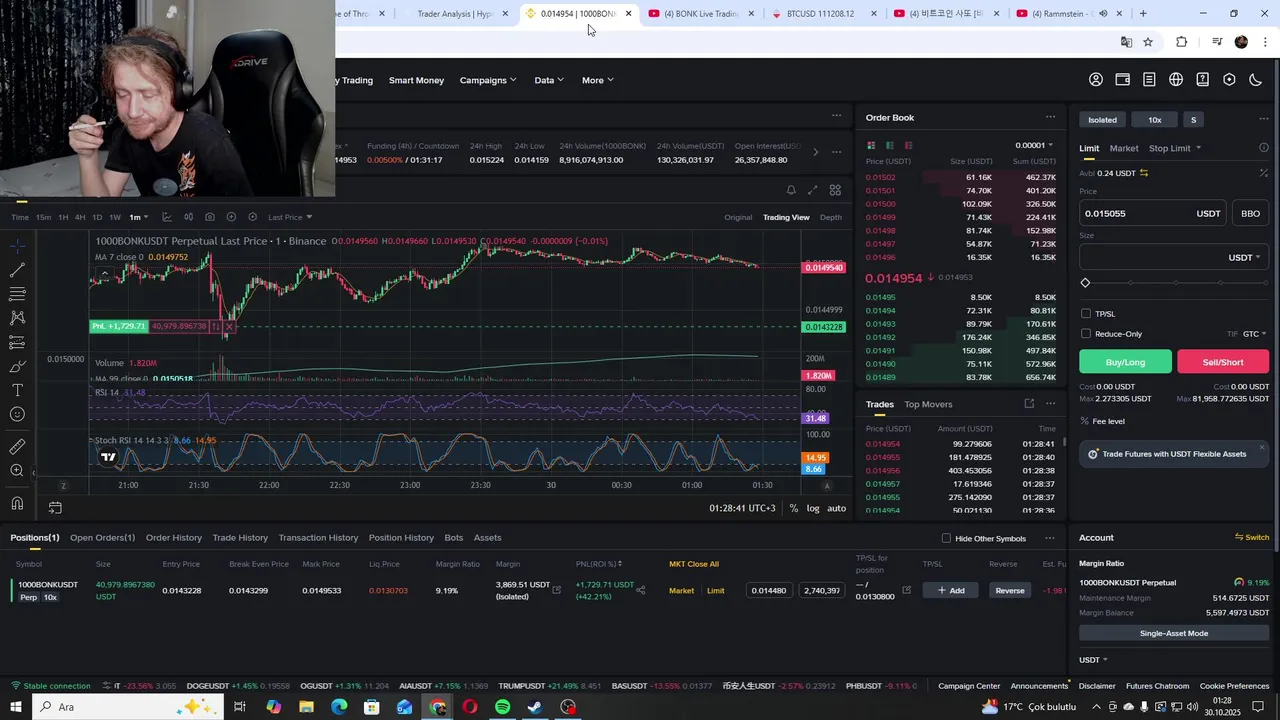1280x720 pixels.
Task: Open the Data dropdown menu
Action: click(549, 80)
